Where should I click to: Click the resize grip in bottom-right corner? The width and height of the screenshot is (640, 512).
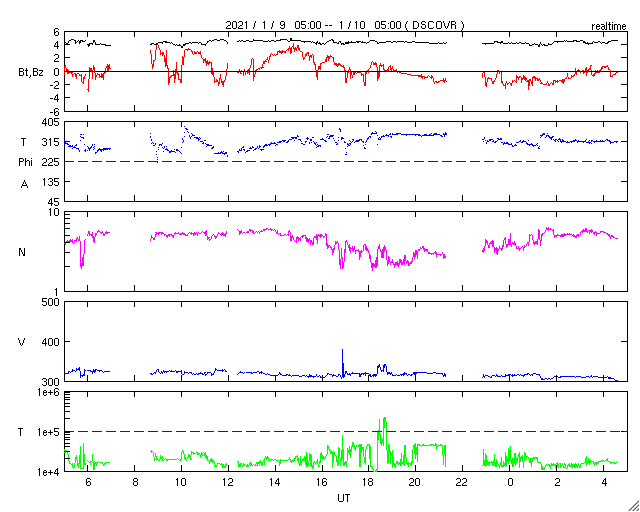tap(633, 505)
